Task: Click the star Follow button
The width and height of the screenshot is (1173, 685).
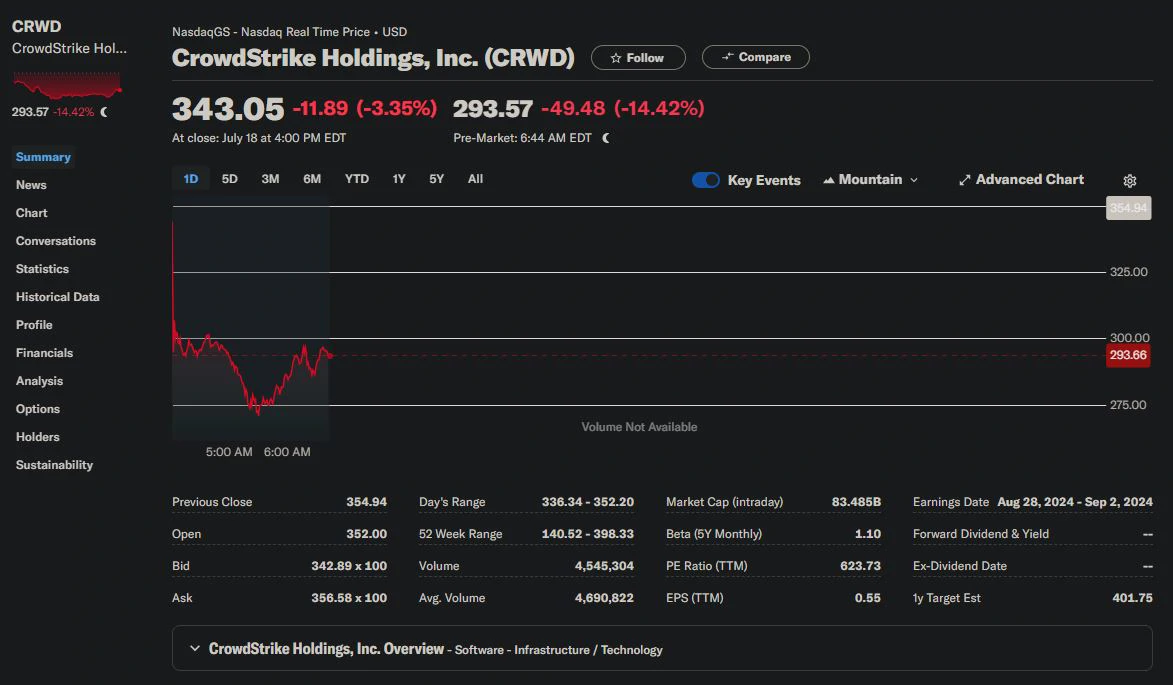Action: click(x=638, y=58)
